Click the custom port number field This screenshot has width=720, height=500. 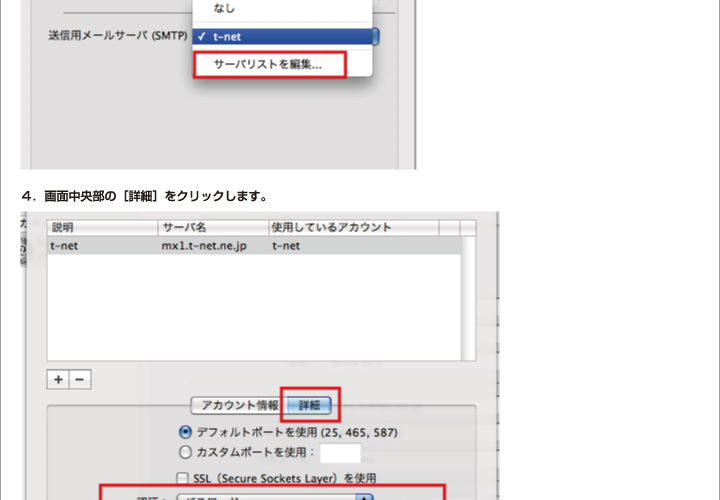340,453
